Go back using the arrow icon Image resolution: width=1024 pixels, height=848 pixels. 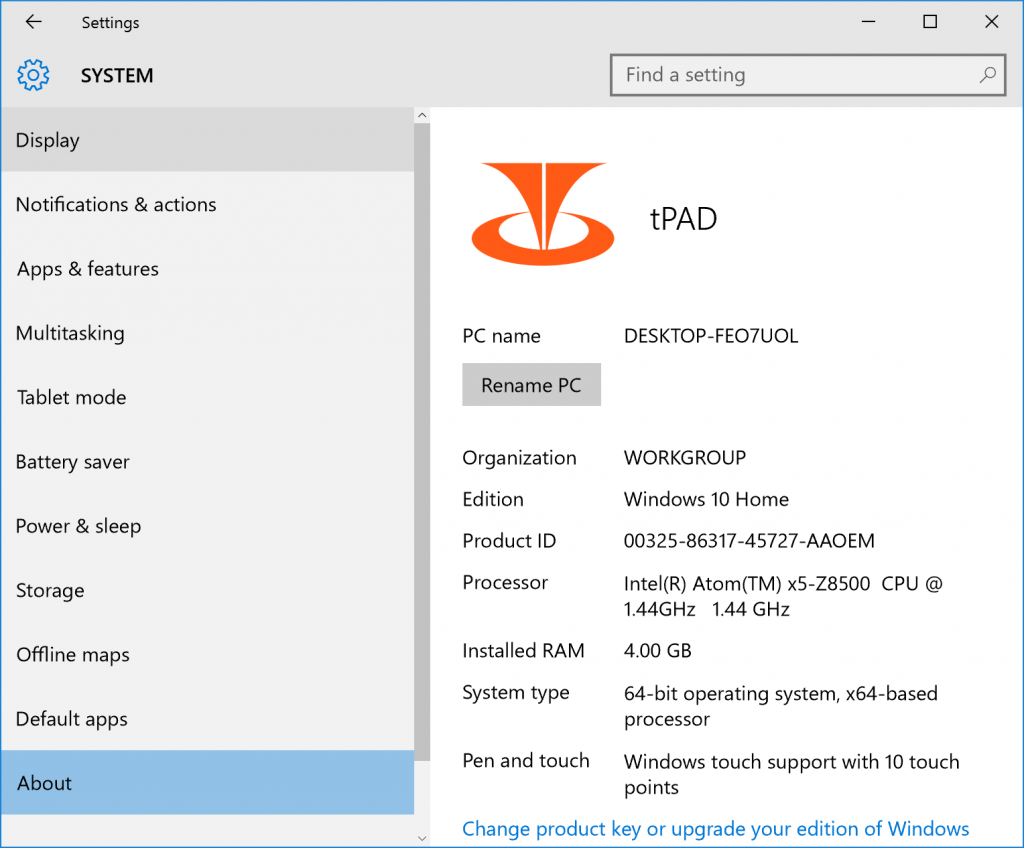pos(33,22)
